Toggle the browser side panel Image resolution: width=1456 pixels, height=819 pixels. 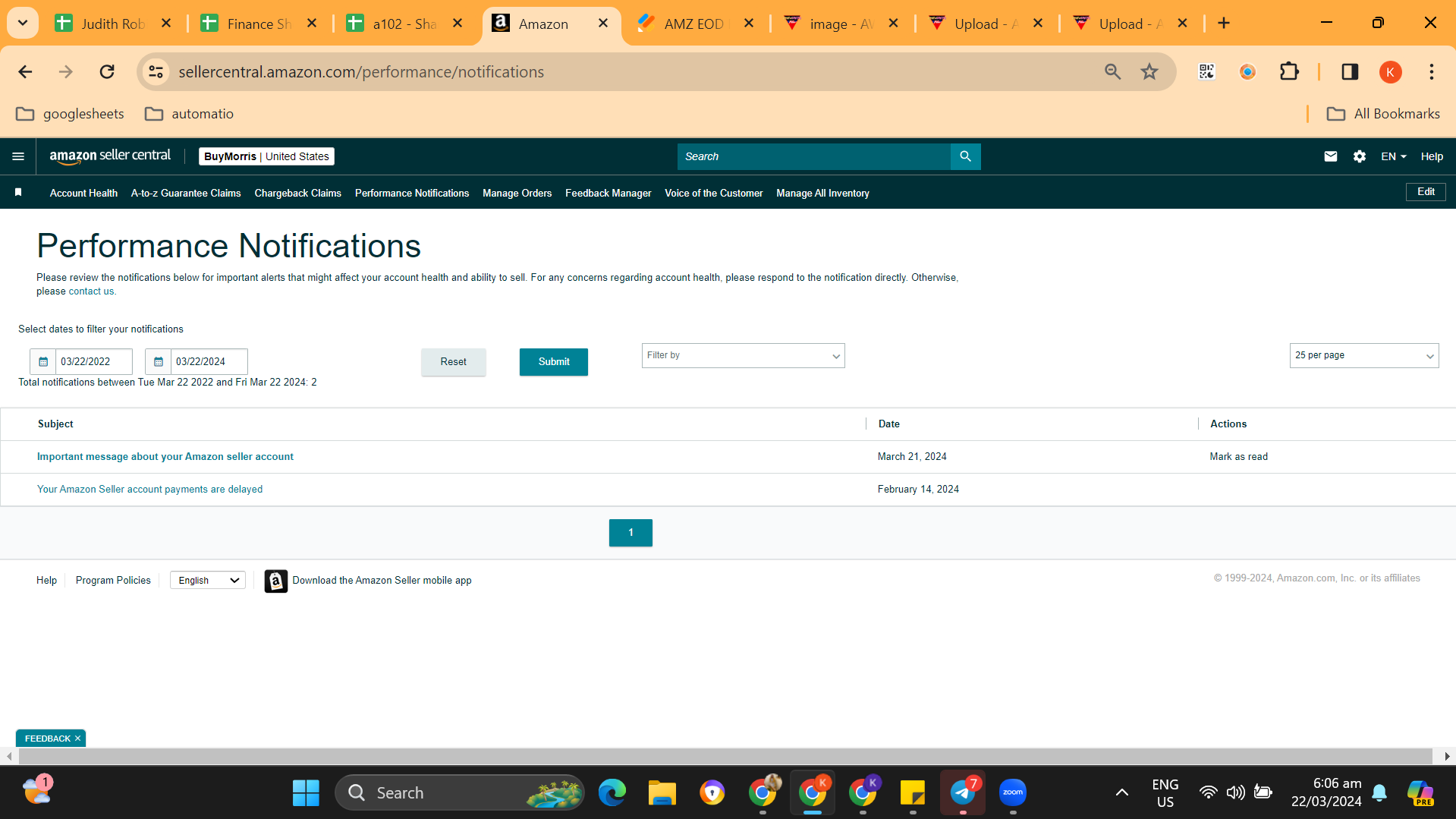click(x=1350, y=72)
